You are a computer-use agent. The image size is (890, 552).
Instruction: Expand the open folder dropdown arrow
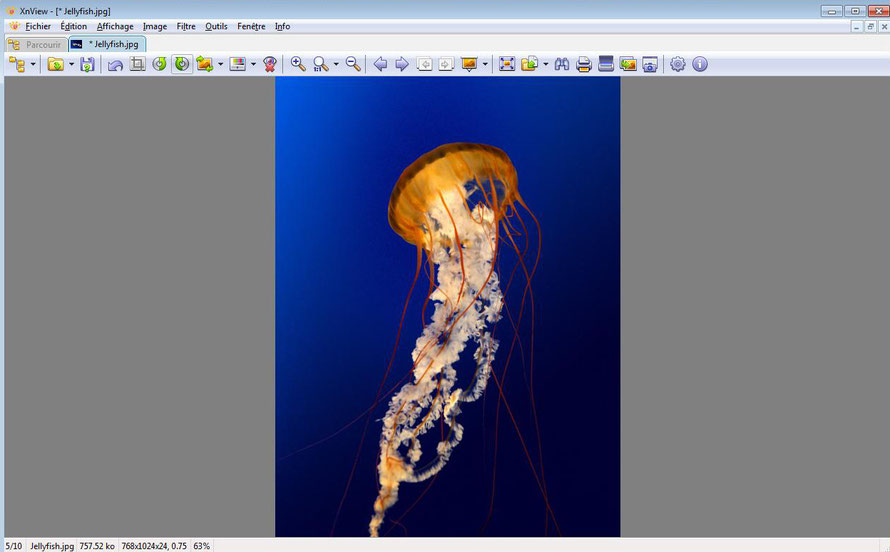coord(72,65)
